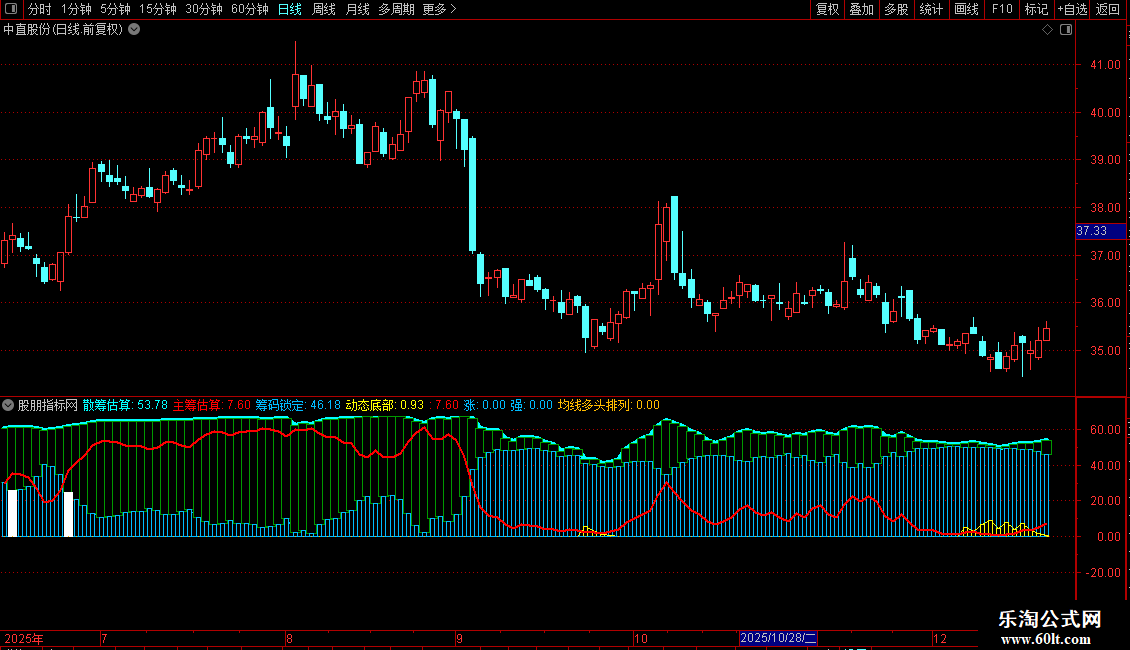1130x650 pixels.
Task: Click the 叠加 overlay button
Action: 861,9
